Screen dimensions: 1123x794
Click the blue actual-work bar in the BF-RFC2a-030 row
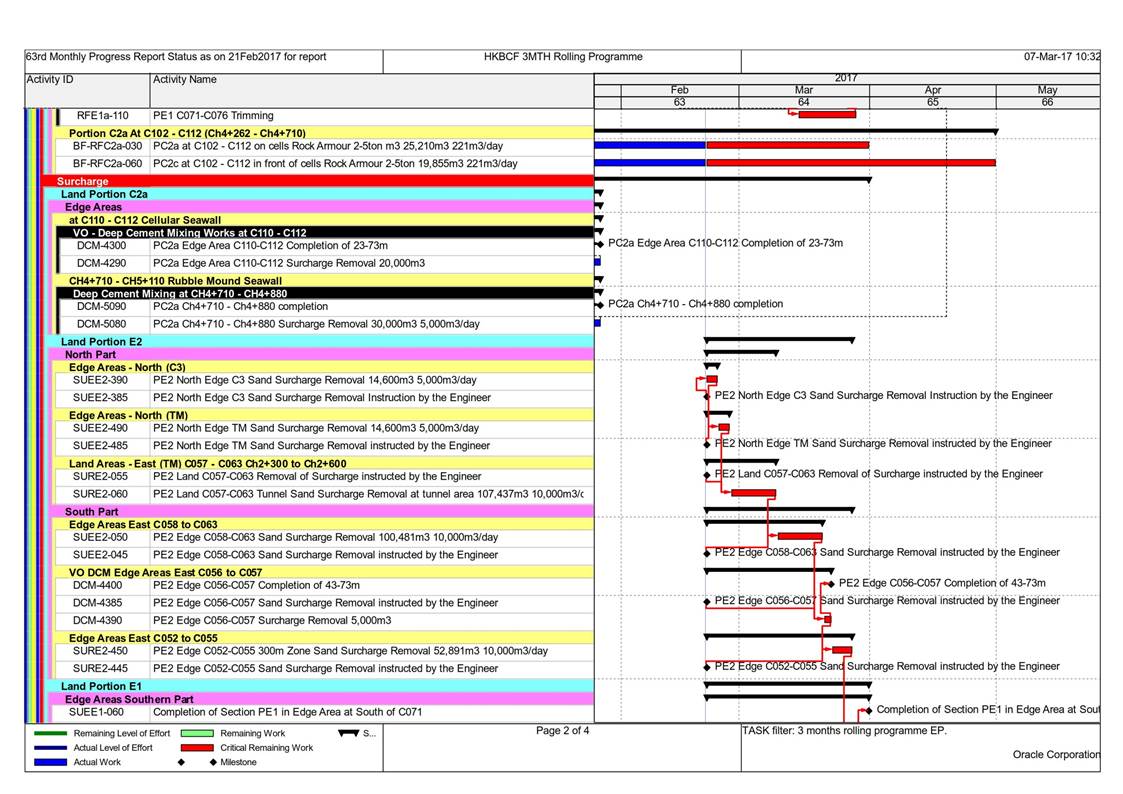pyautogui.click(x=650, y=145)
